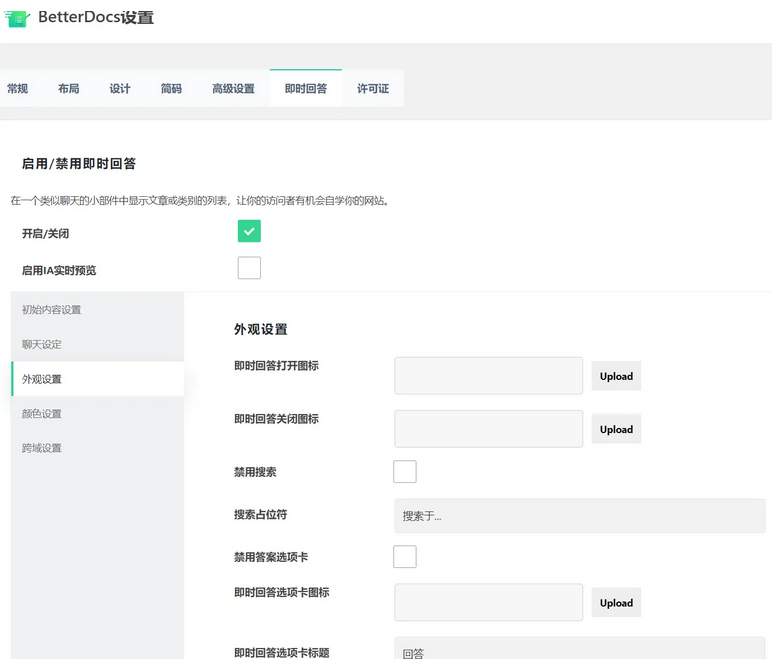This screenshot has height=659, width=772.
Task: Click the 启用IA实时预览 label
Action: click(x=59, y=270)
